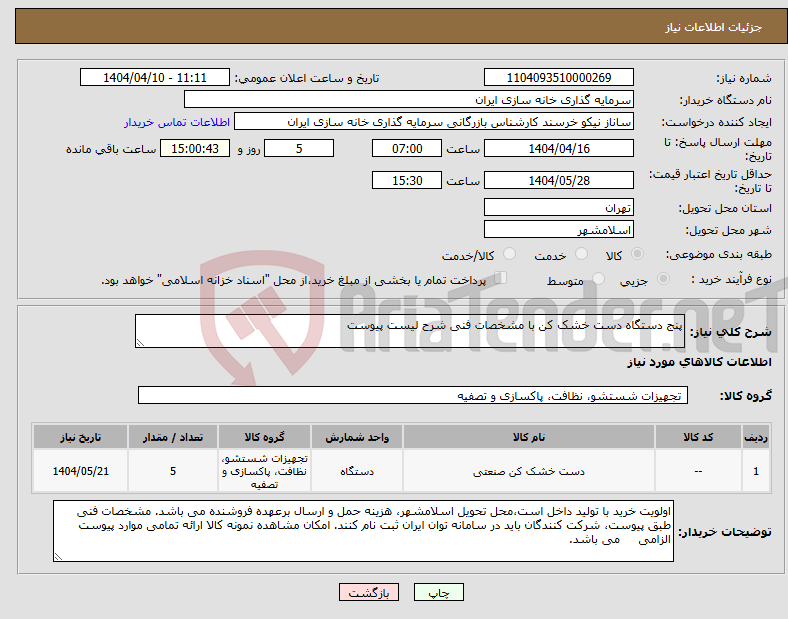Image resolution: width=788 pixels, height=619 pixels.
Task: Click the گروه کالا field تجهیزات شستشو
Action: [x=413, y=395]
